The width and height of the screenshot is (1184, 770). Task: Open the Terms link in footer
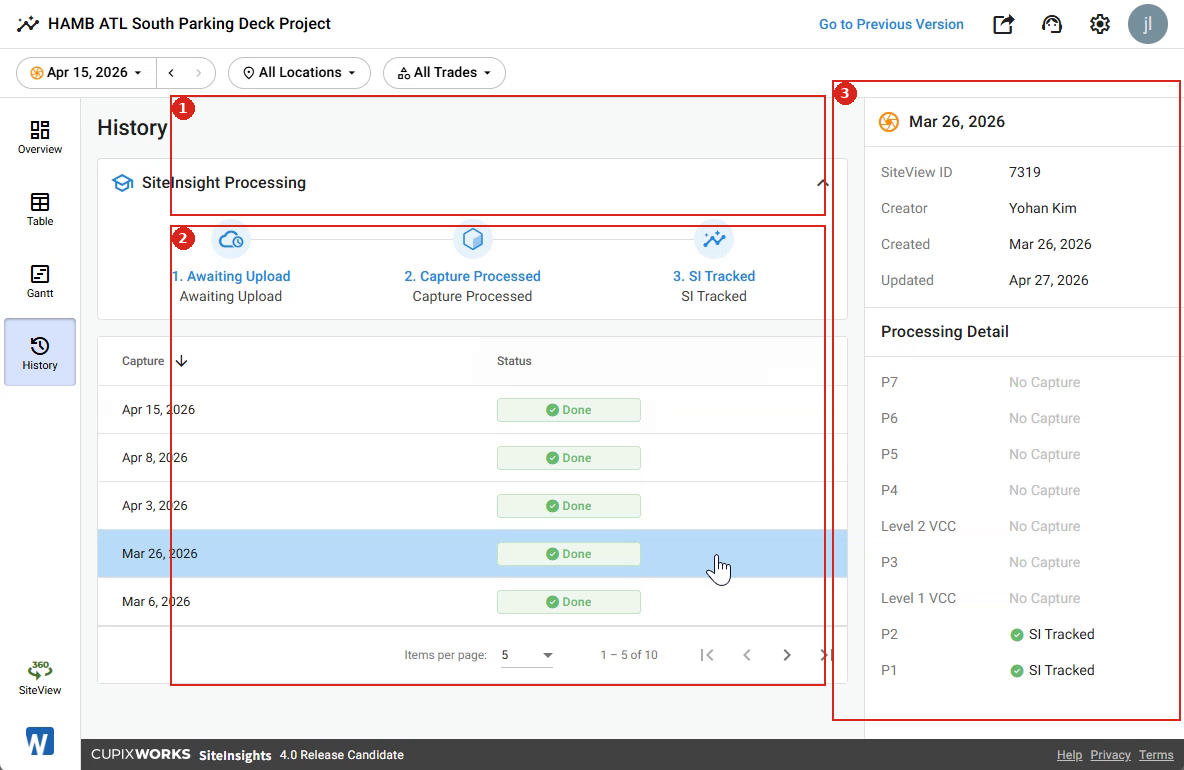click(1156, 755)
